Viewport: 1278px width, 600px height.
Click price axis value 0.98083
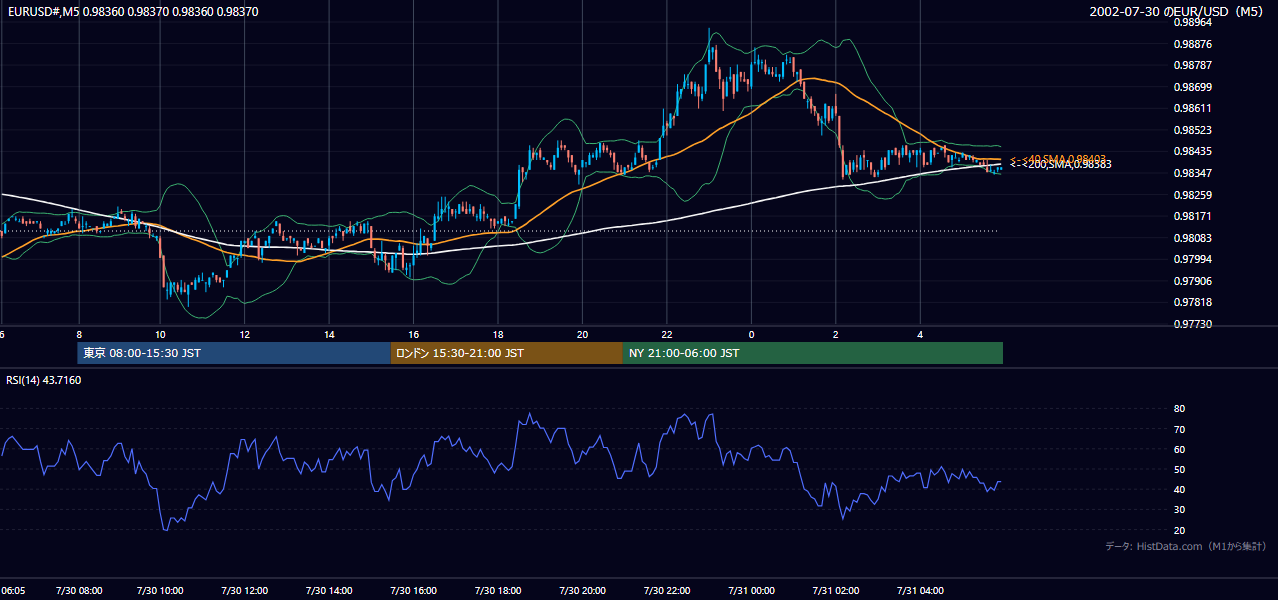[x=1194, y=238]
